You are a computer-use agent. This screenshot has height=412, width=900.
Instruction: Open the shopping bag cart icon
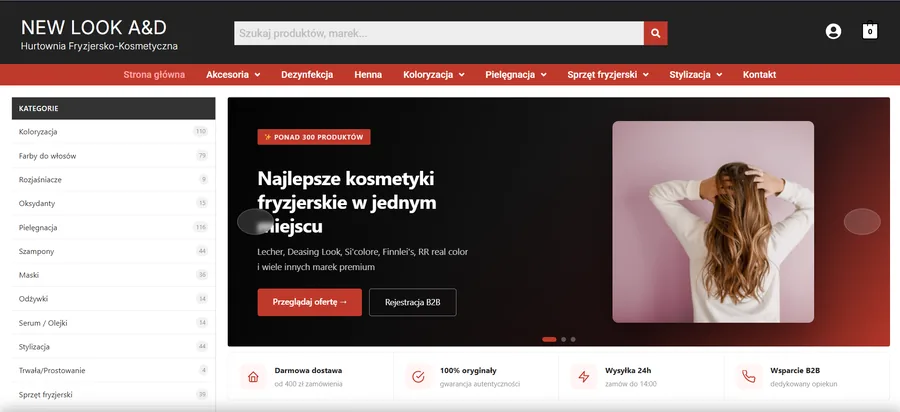point(870,30)
